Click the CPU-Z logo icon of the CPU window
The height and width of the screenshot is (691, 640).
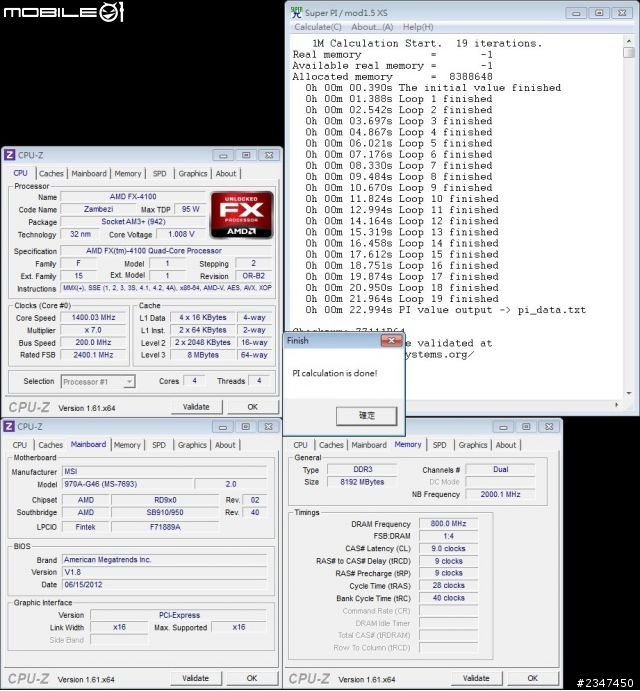point(10,155)
